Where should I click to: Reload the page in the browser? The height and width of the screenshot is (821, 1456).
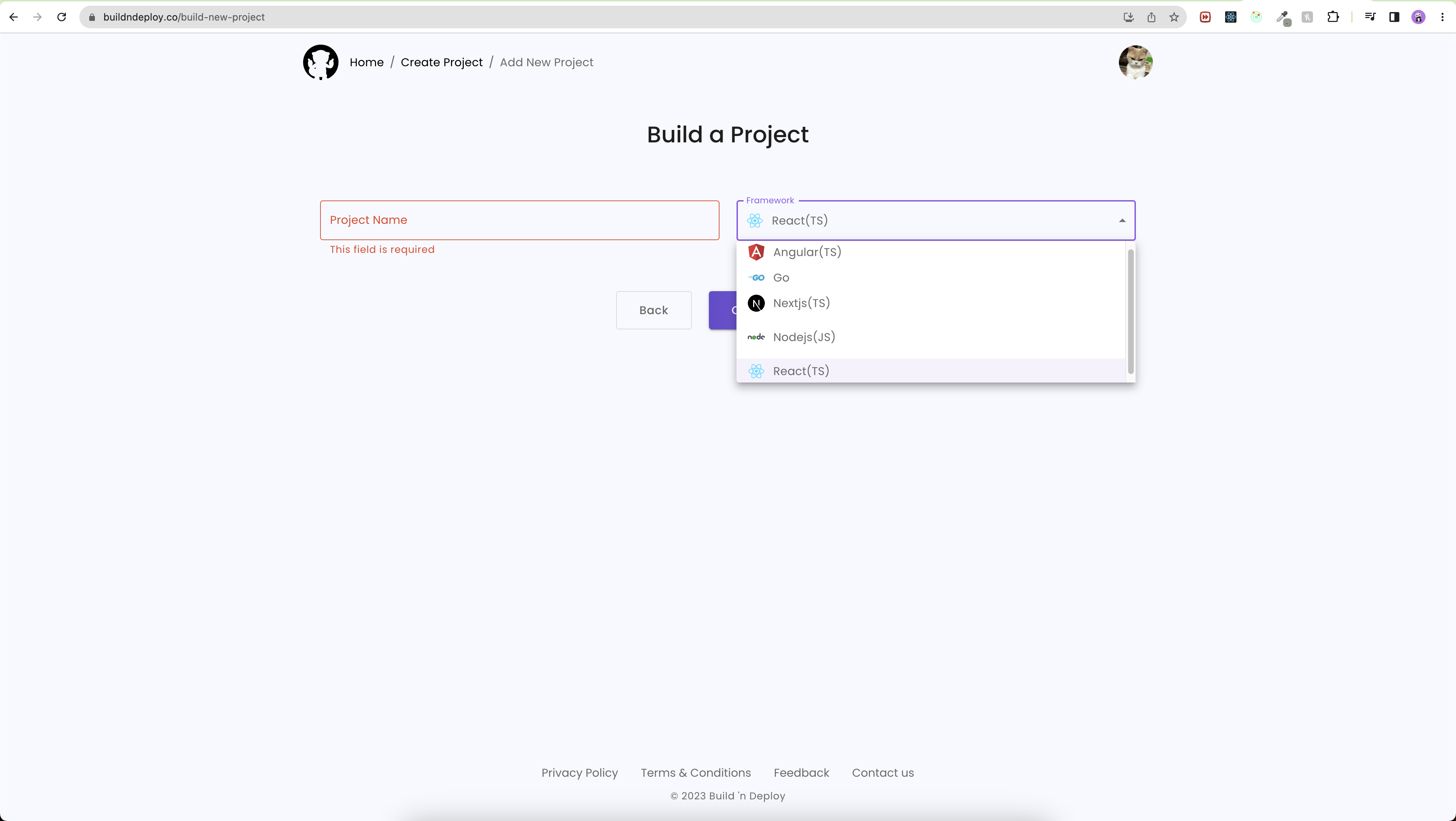[62, 17]
